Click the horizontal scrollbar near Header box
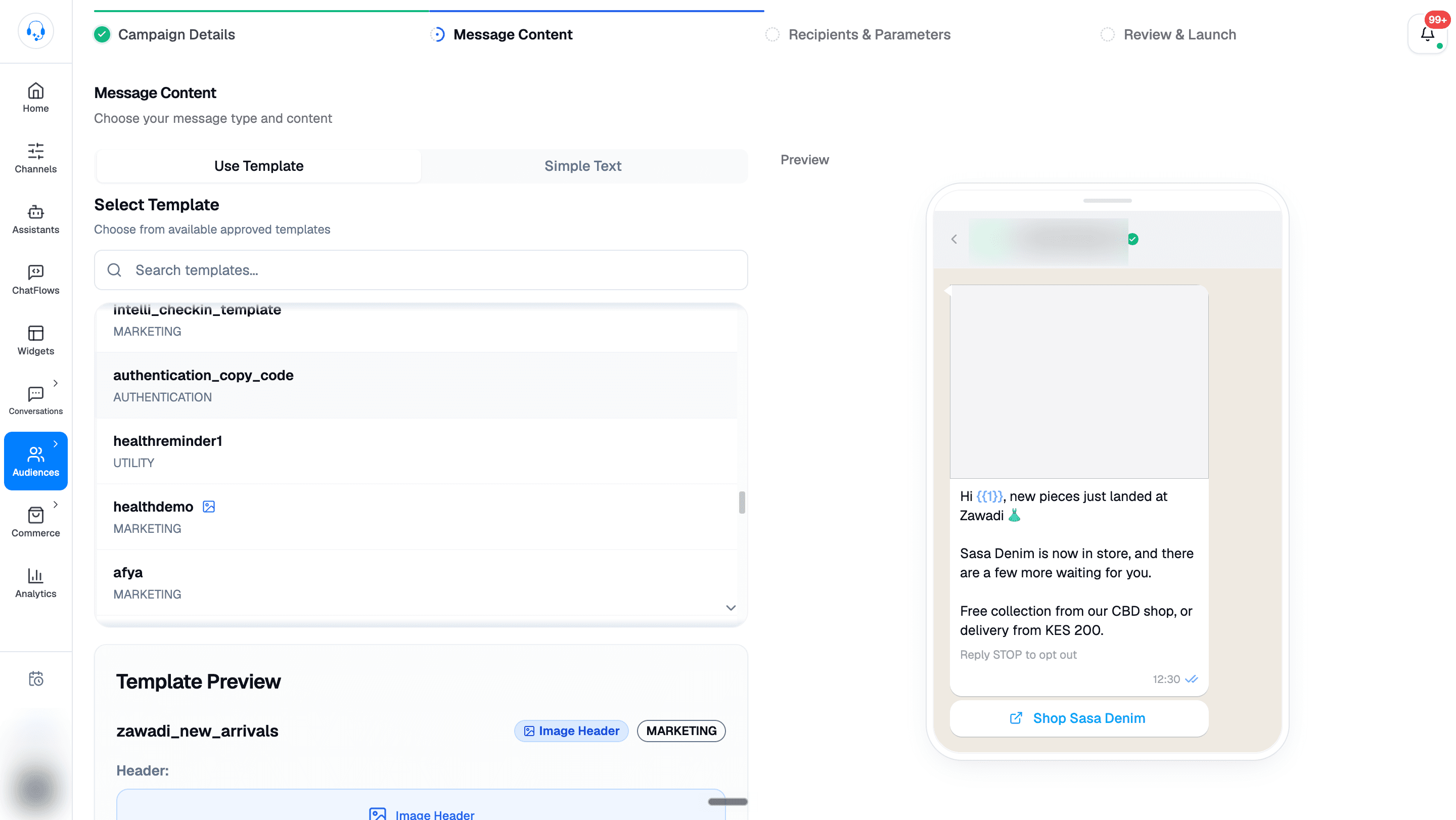 point(728,801)
